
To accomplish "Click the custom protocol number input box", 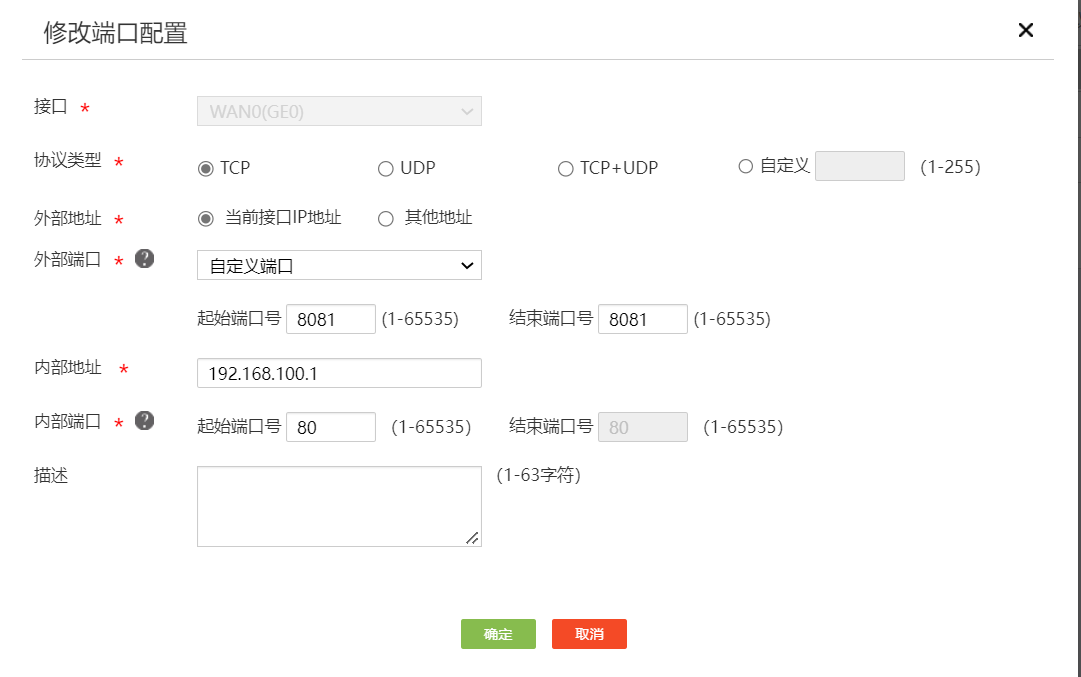I will [x=859, y=166].
